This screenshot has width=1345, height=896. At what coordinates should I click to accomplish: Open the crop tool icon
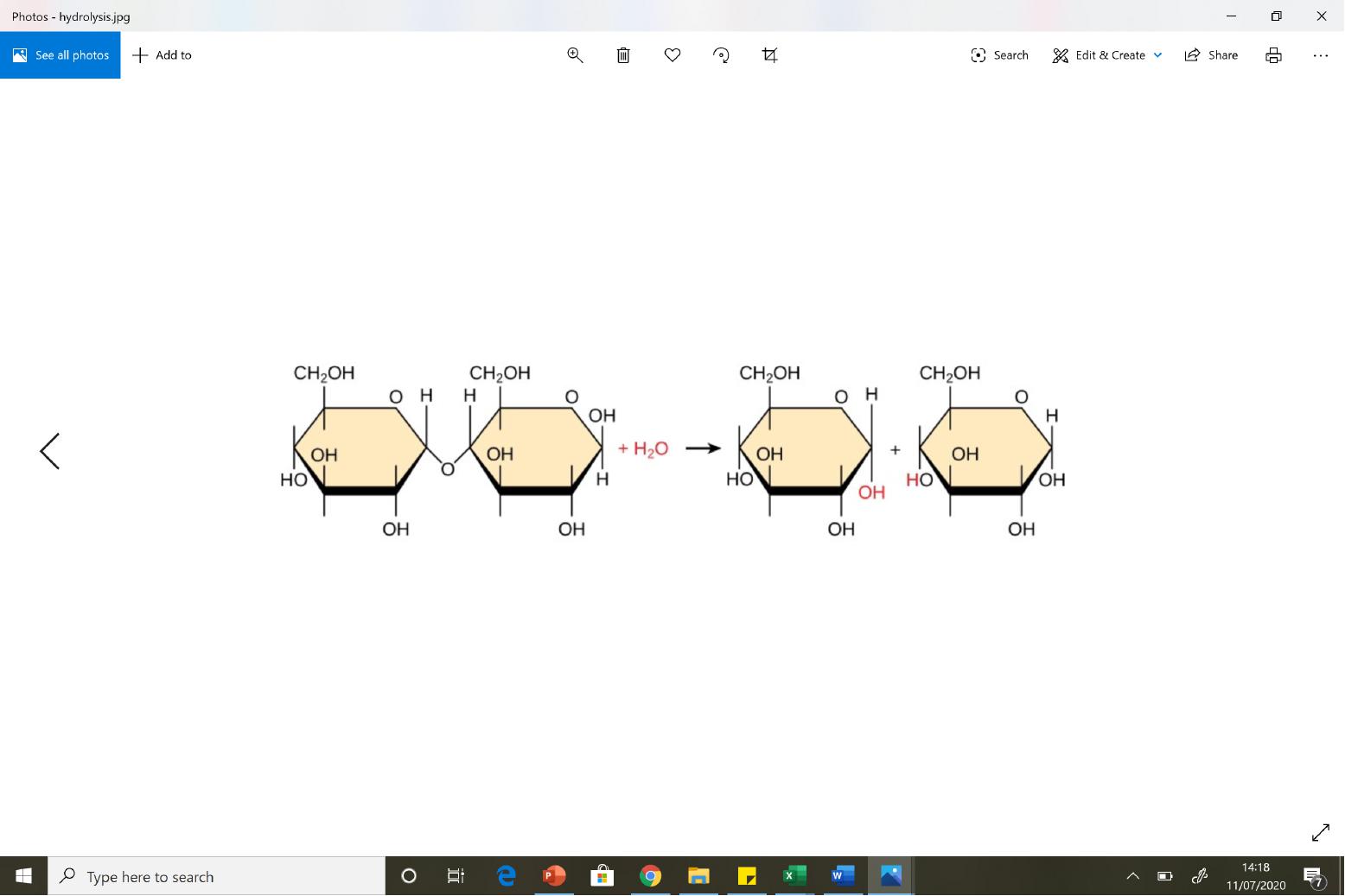point(770,55)
